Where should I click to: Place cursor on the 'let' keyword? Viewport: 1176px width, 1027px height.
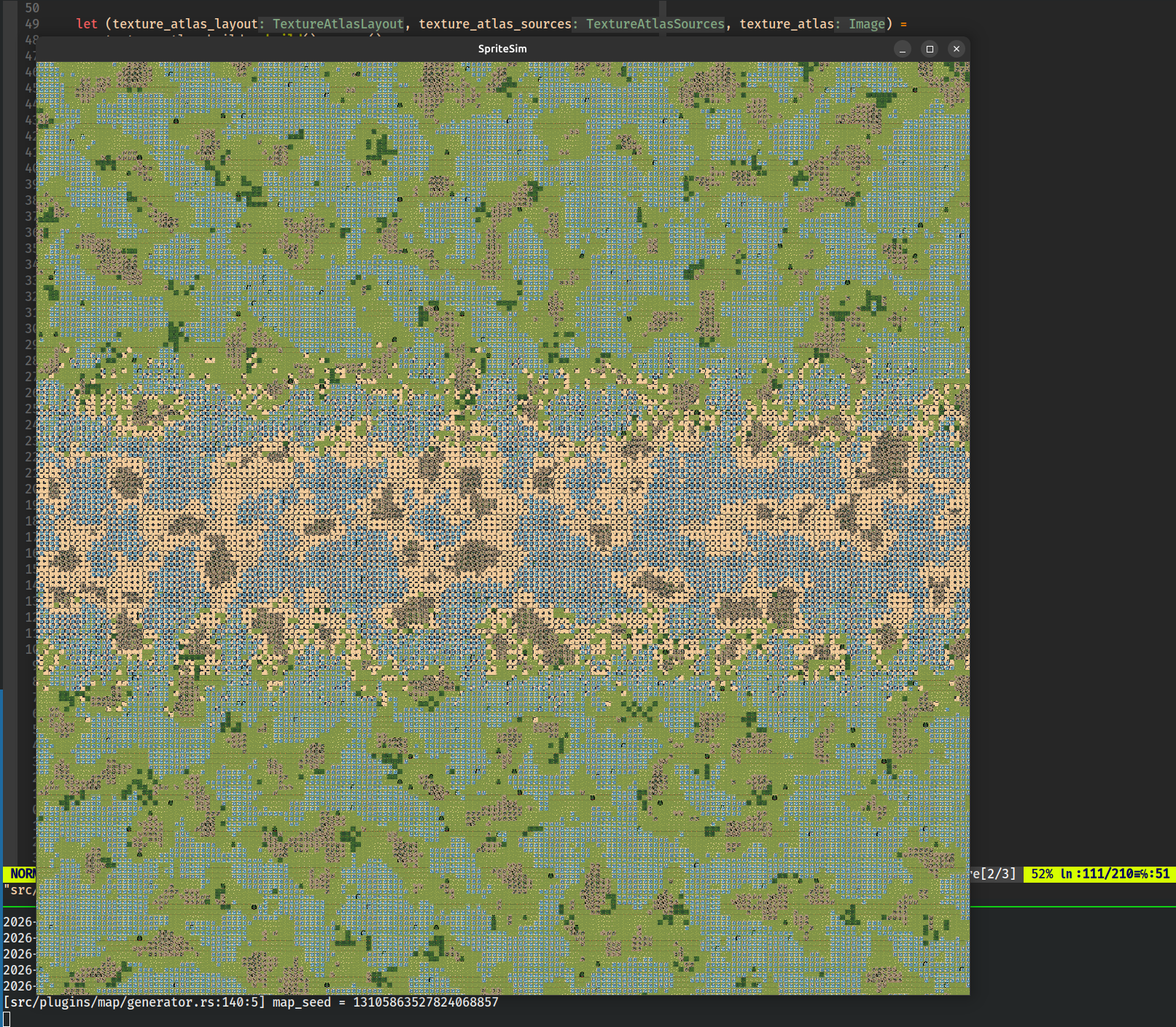tap(87, 24)
